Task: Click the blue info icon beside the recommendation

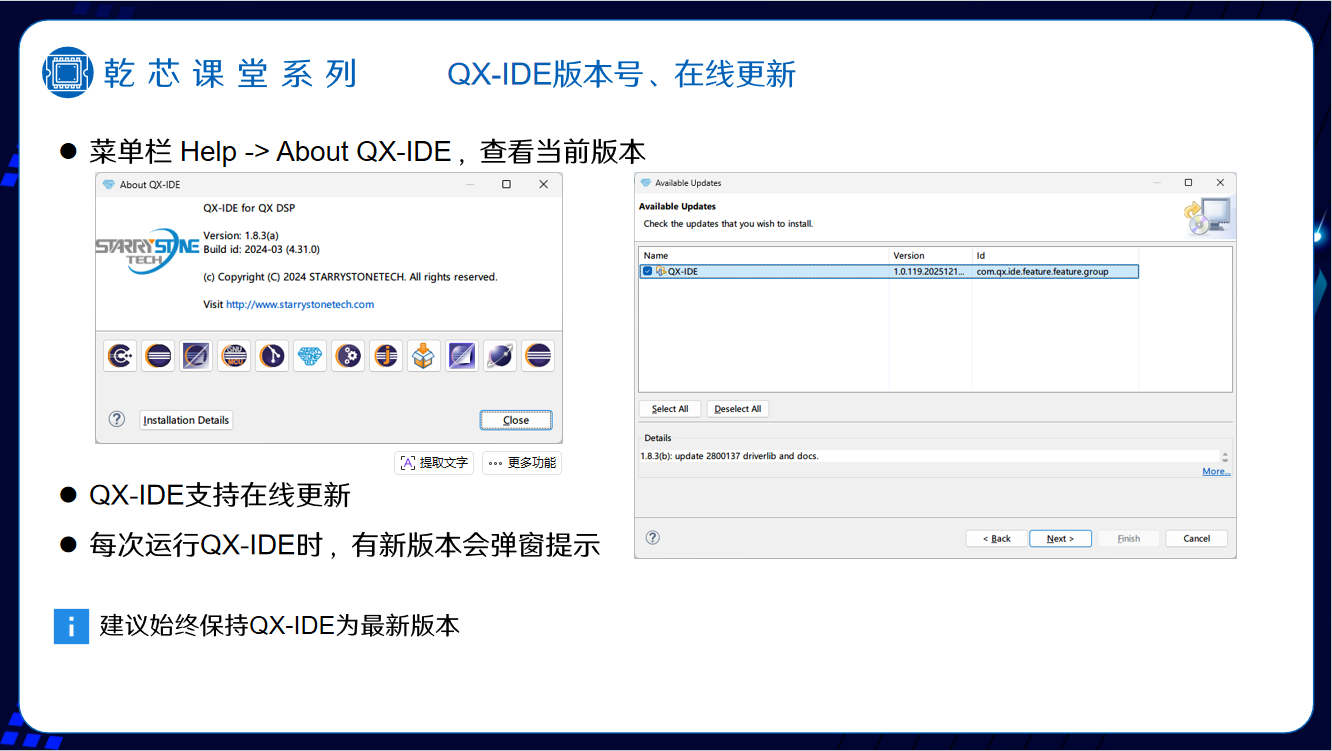Action: [x=72, y=627]
